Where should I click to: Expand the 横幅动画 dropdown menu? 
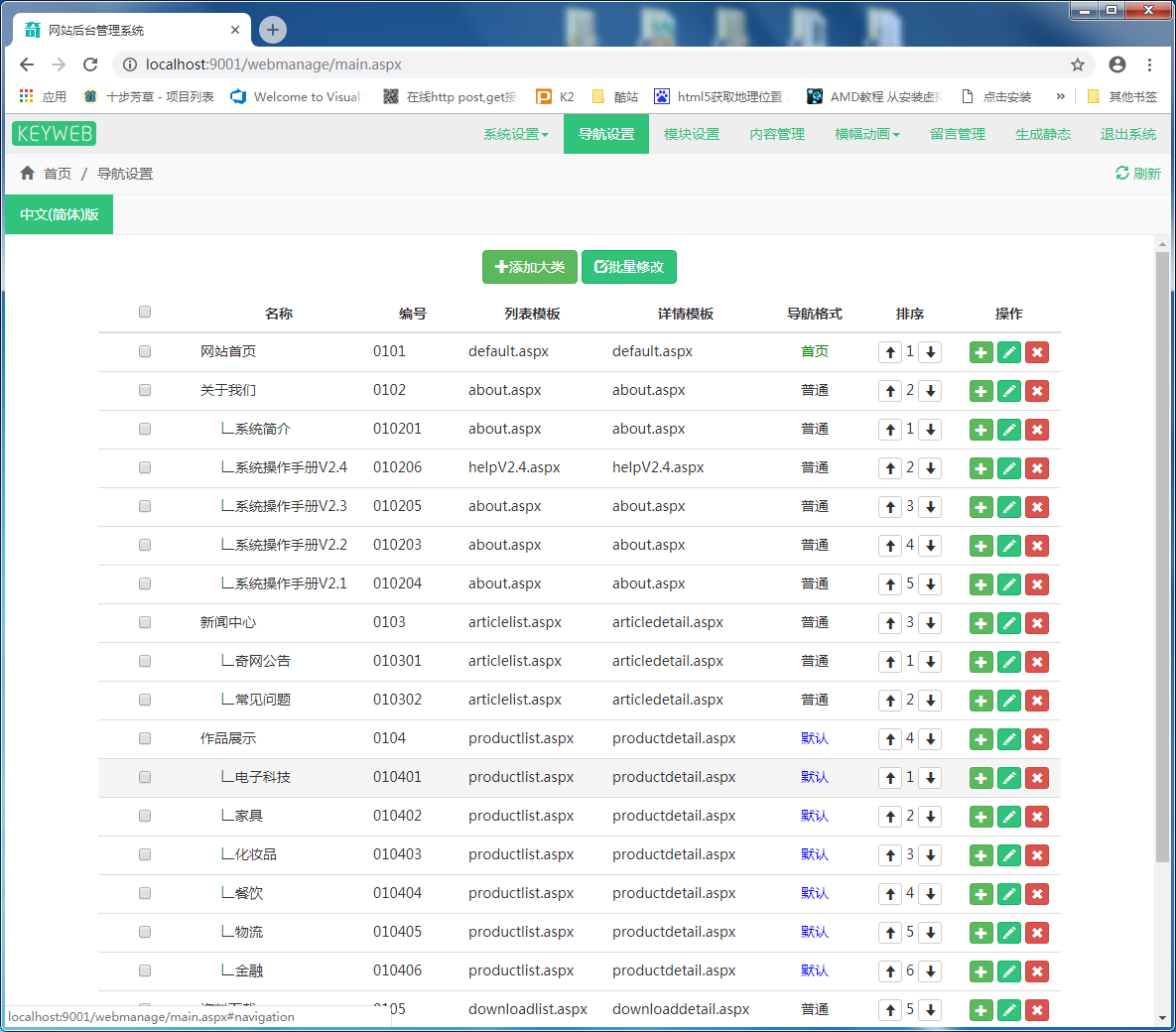(867, 134)
